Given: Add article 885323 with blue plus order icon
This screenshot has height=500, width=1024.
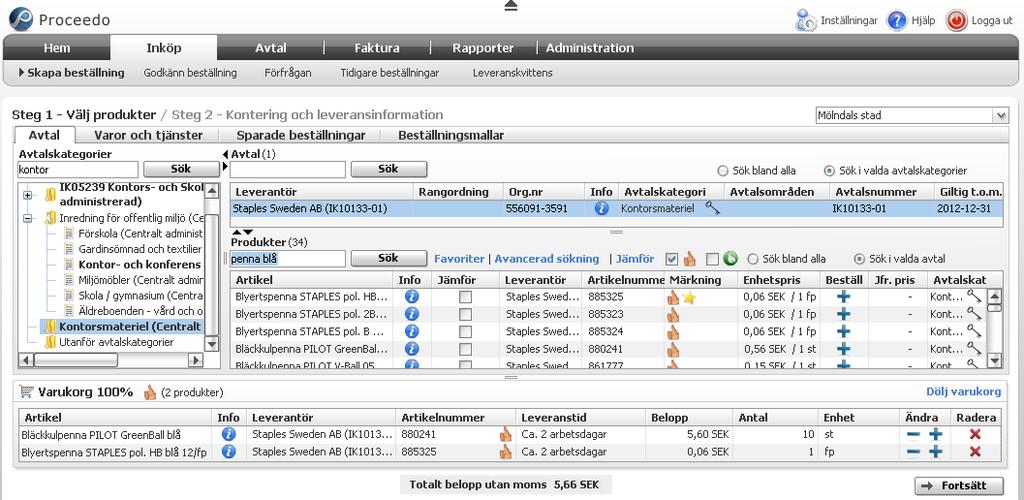Looking at the screenshot, I should 844,314.
